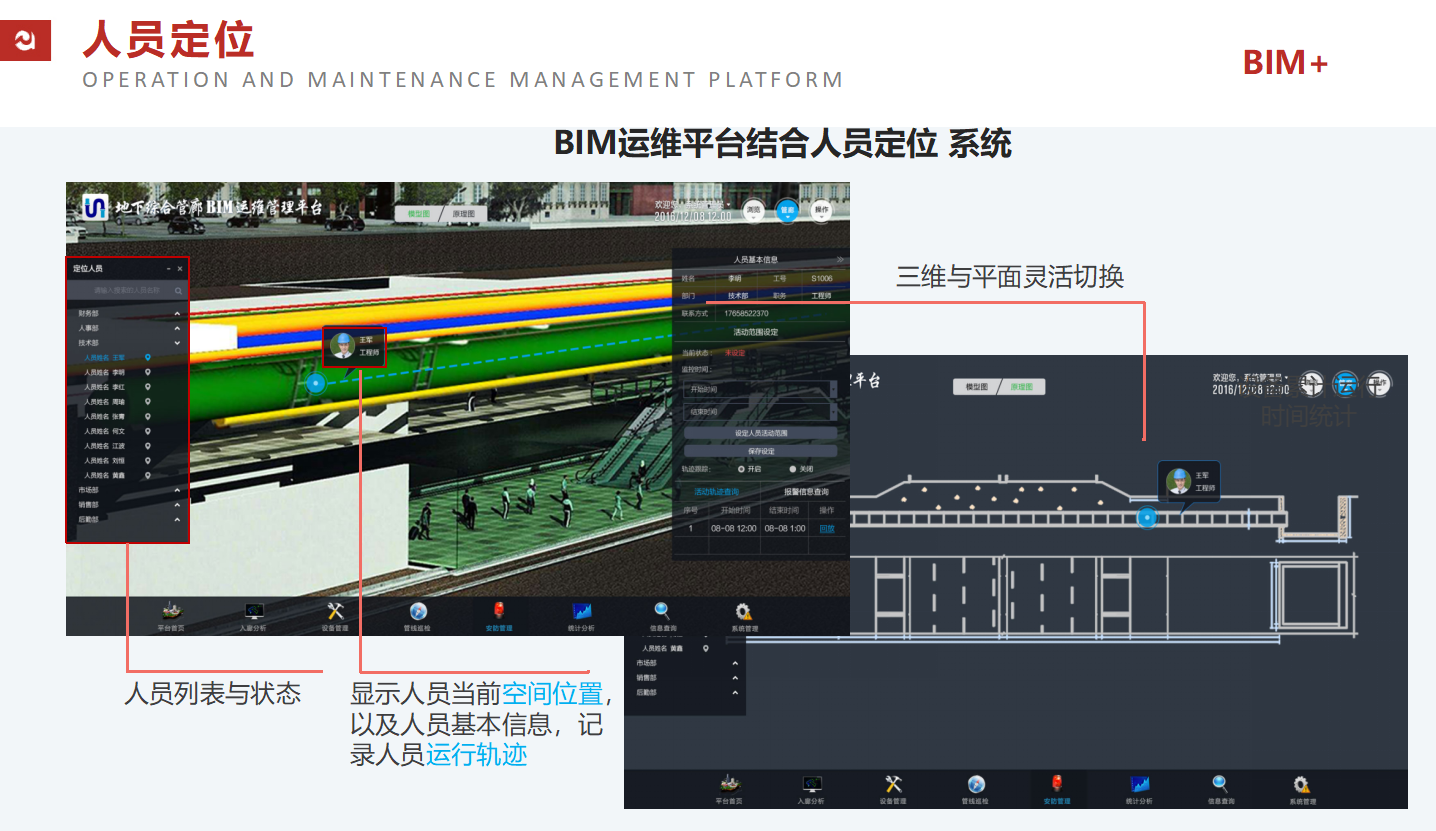Open 平台首页 icon in the 3D view navbar

171,612
